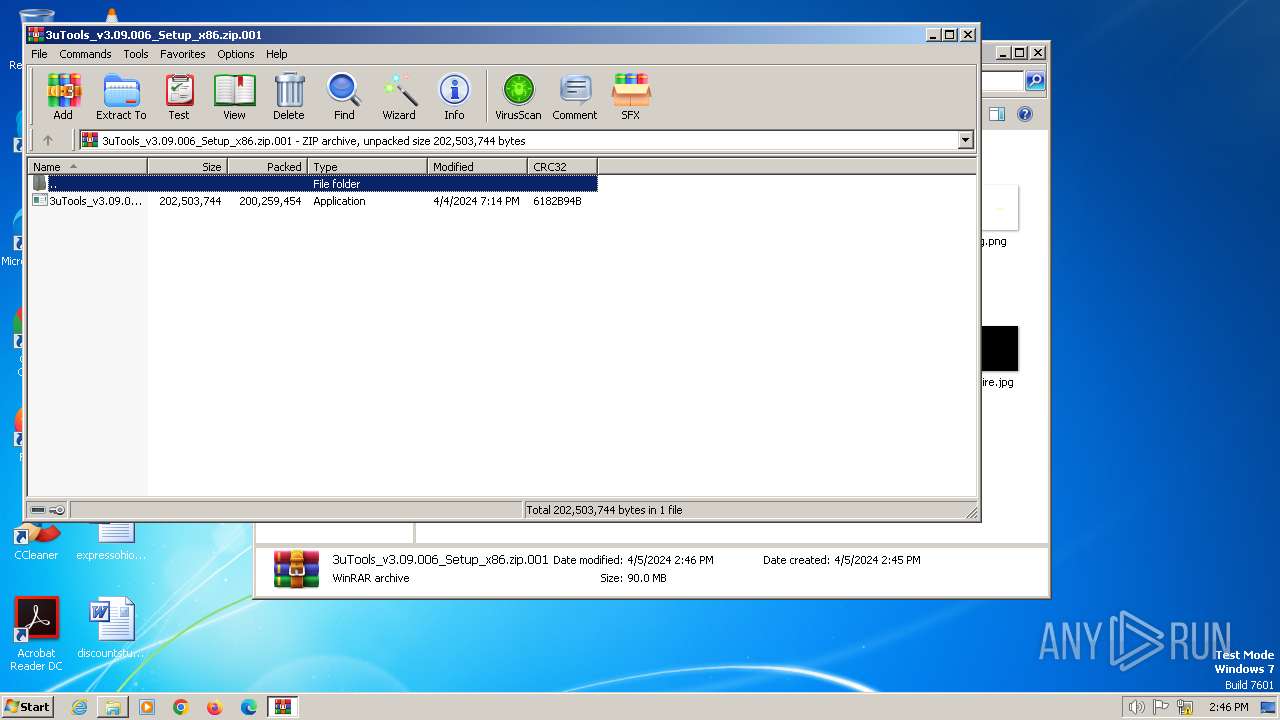The height and width of the screenshot is (720, 1280).
Task: Click the Explorer search magnifier button
Action: (1035, 81)
